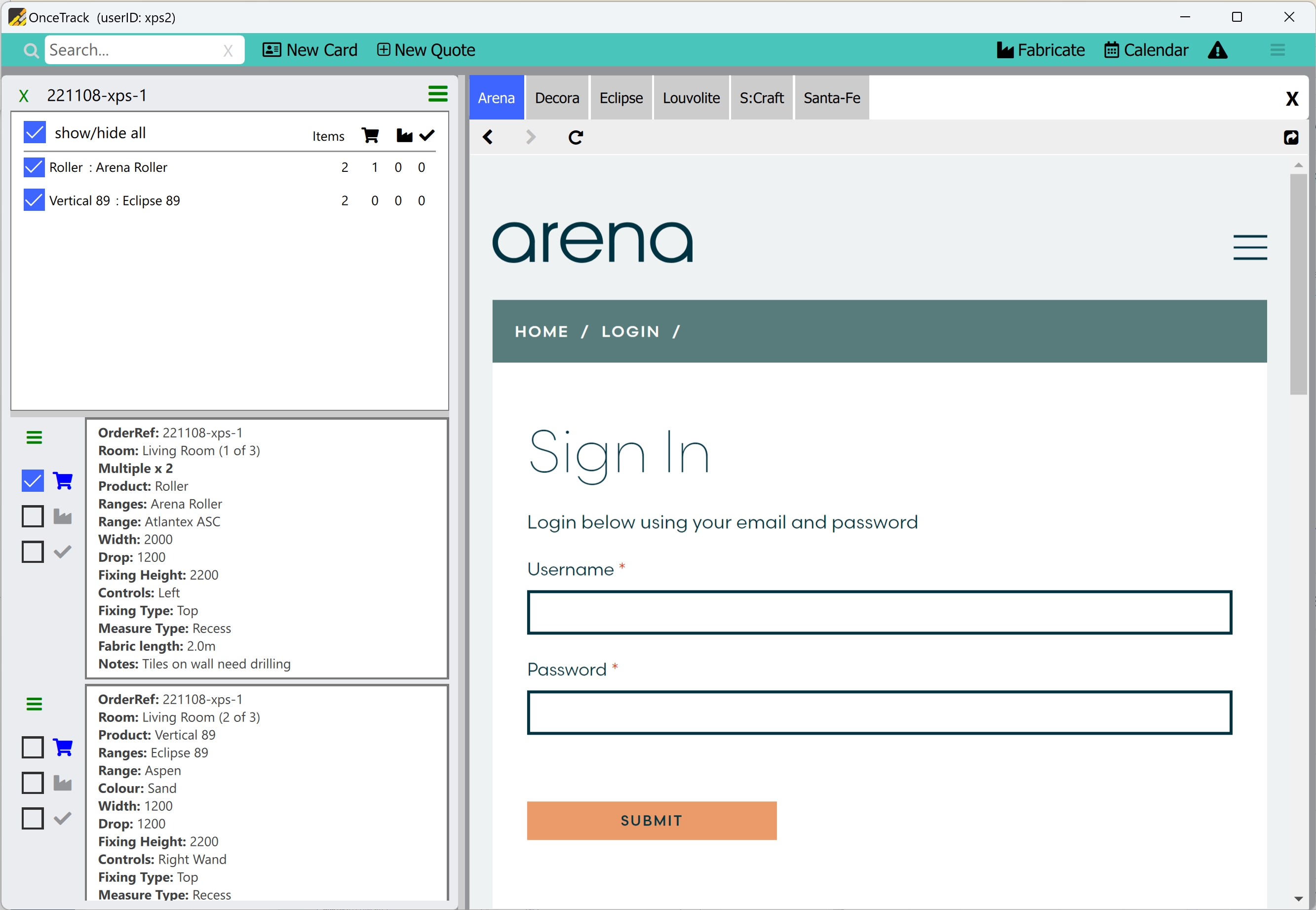Reload the Arena page

[576, 137]
